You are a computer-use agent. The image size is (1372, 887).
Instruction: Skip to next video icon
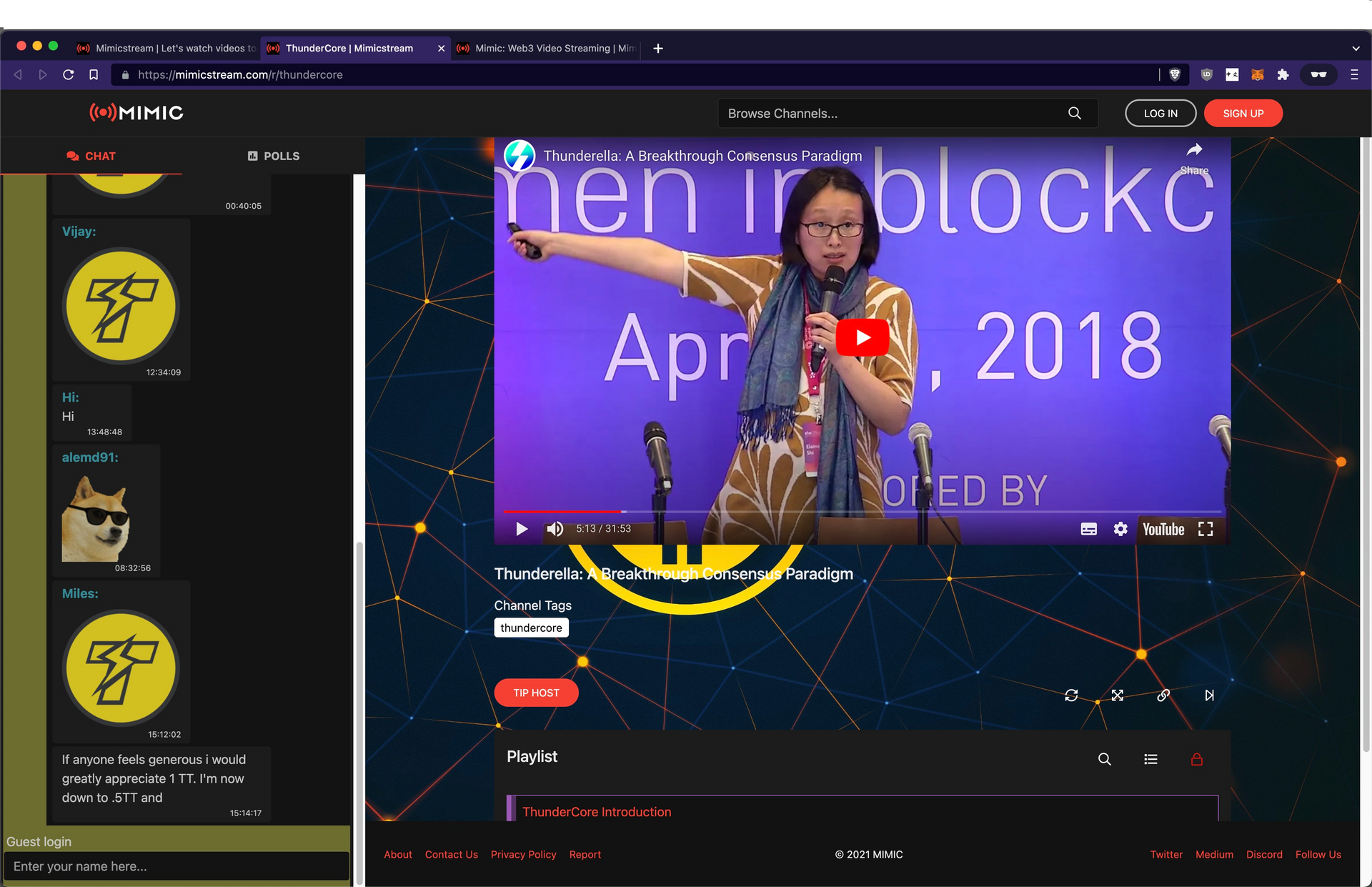coord(1209,695)
